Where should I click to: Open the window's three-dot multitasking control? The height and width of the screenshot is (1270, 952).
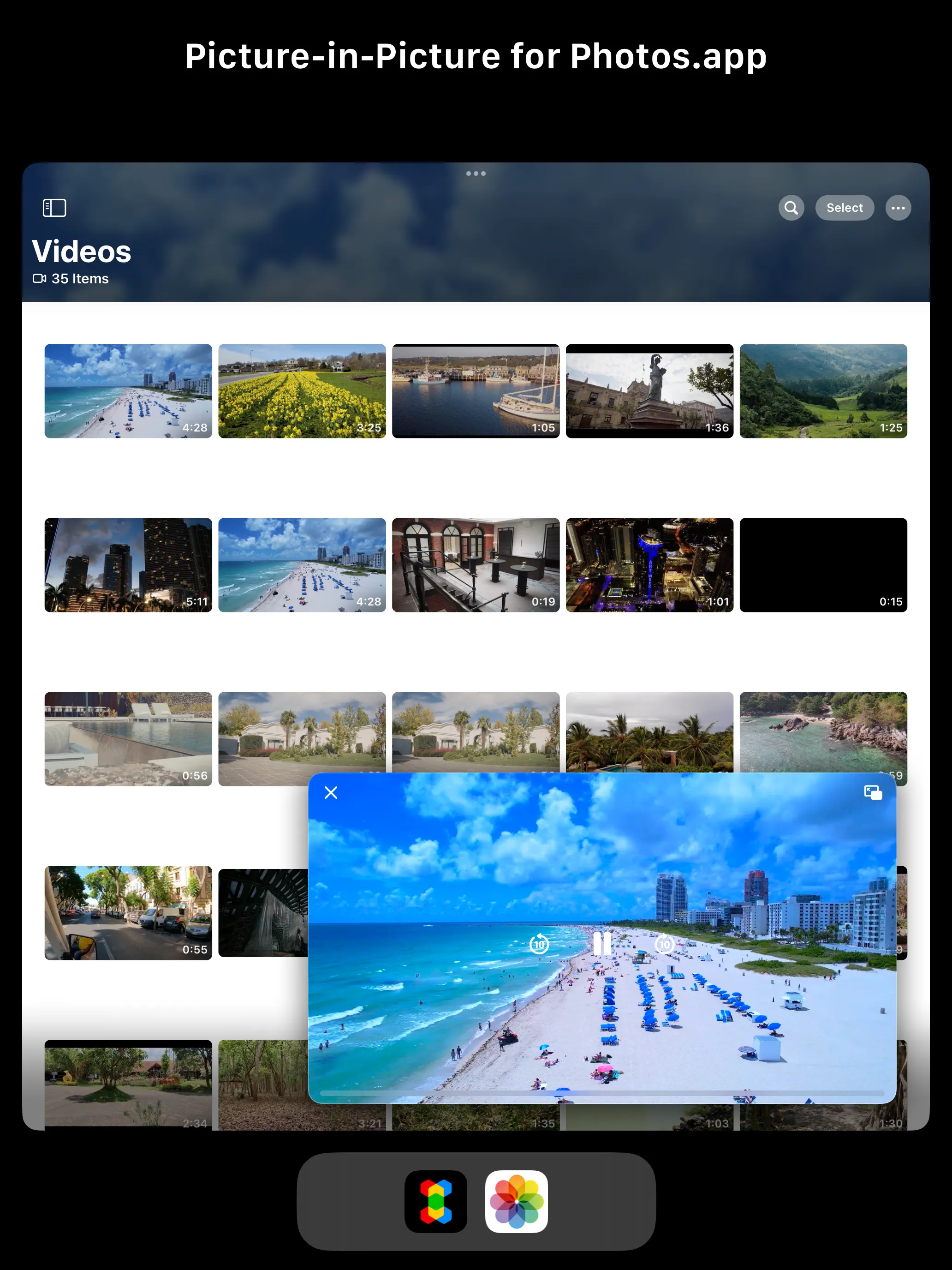(x=476, y=174)
